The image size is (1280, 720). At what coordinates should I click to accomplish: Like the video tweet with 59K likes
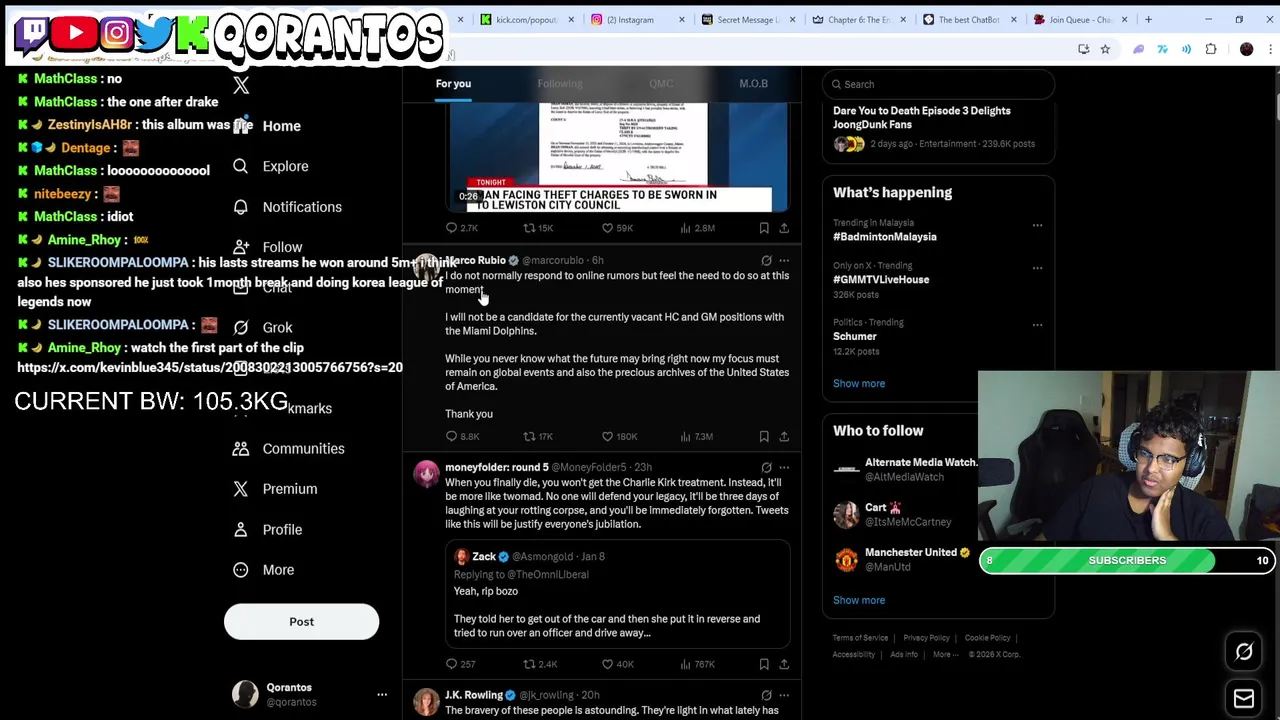pyautogui.click(x=617, y=228)
